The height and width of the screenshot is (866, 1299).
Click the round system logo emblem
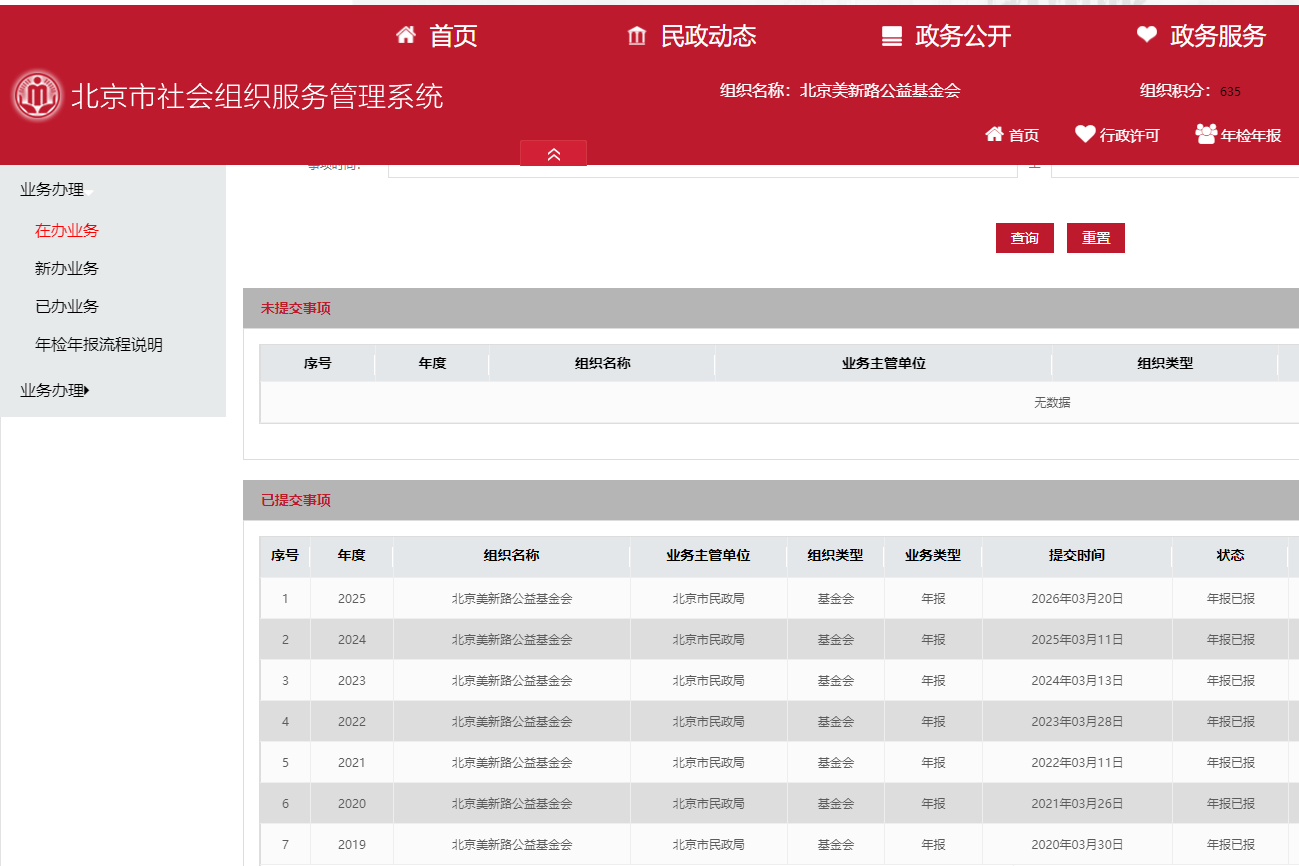[x=37, y=97]
